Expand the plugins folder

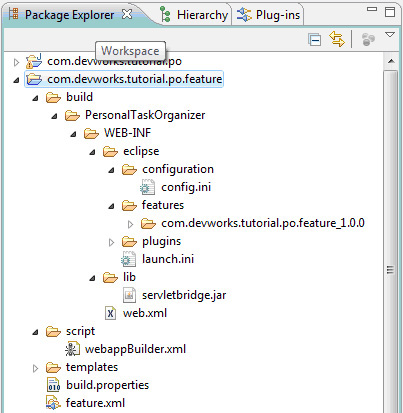pyautogui.click(x=112, y=242)
